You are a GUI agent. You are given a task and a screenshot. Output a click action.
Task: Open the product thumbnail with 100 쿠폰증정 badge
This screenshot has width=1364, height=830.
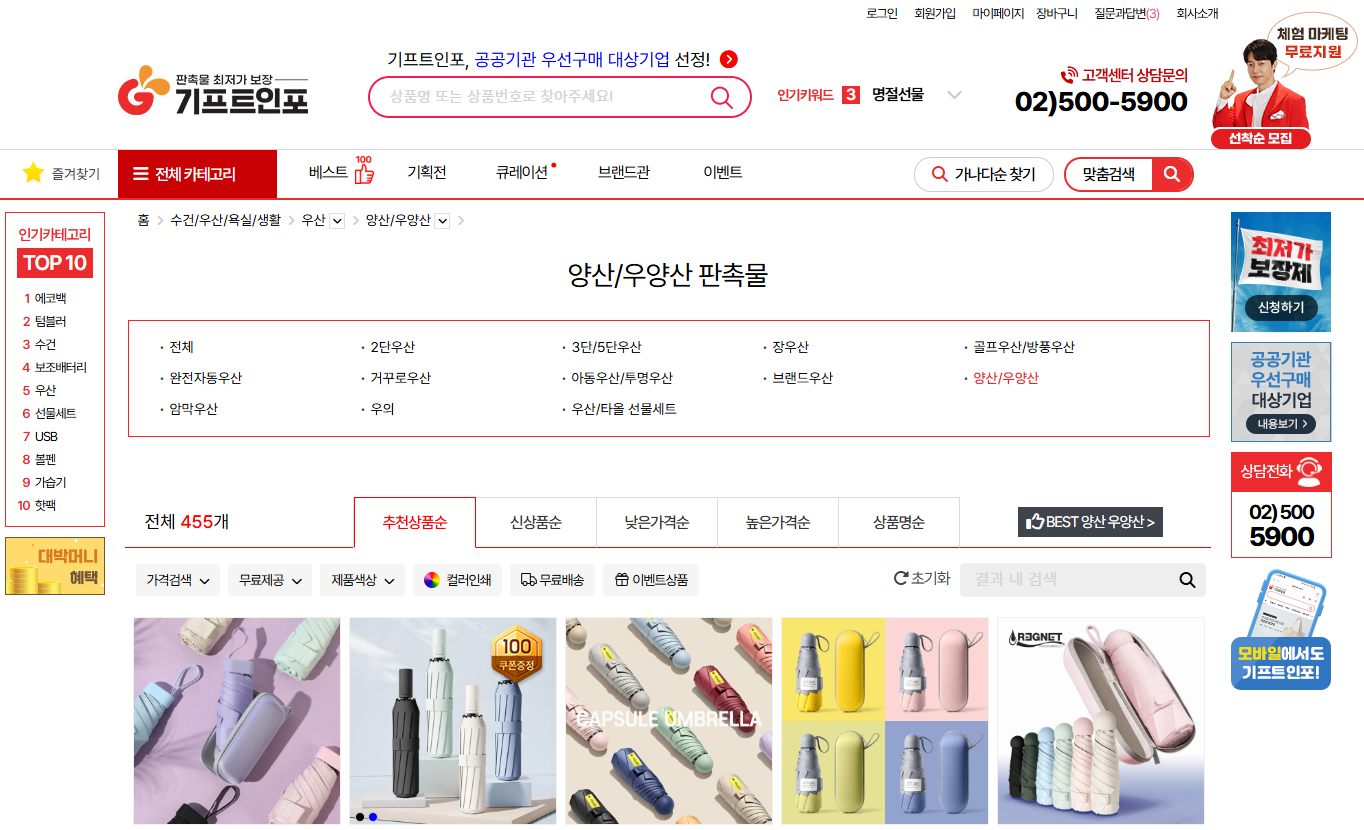pos(453,721)
